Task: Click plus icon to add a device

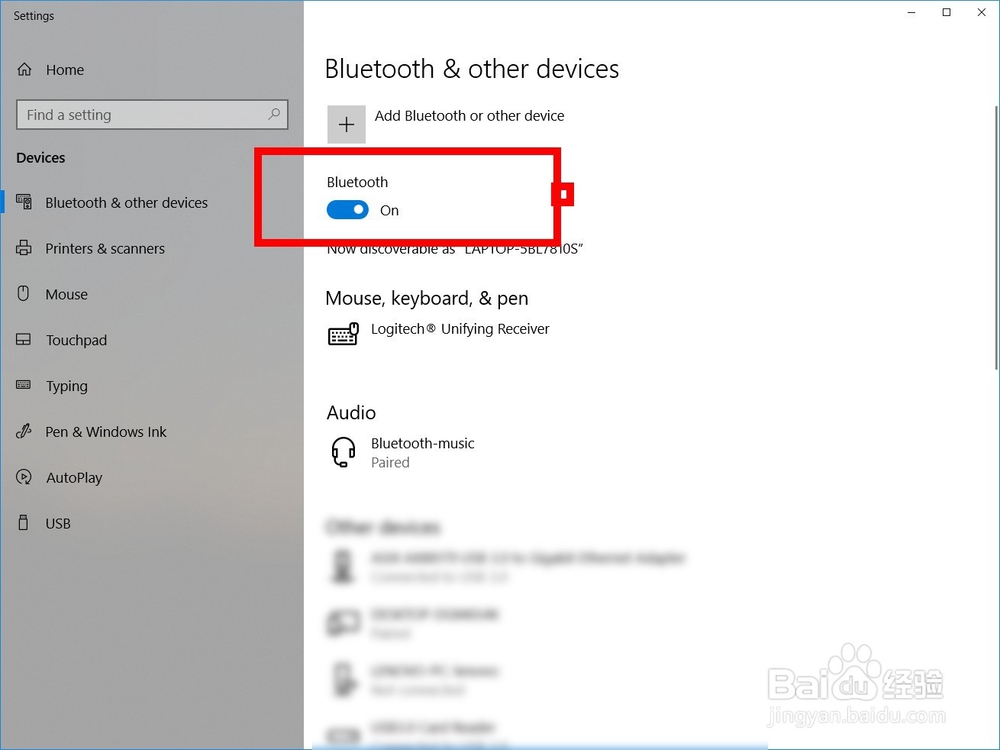Action: [346, 124]
